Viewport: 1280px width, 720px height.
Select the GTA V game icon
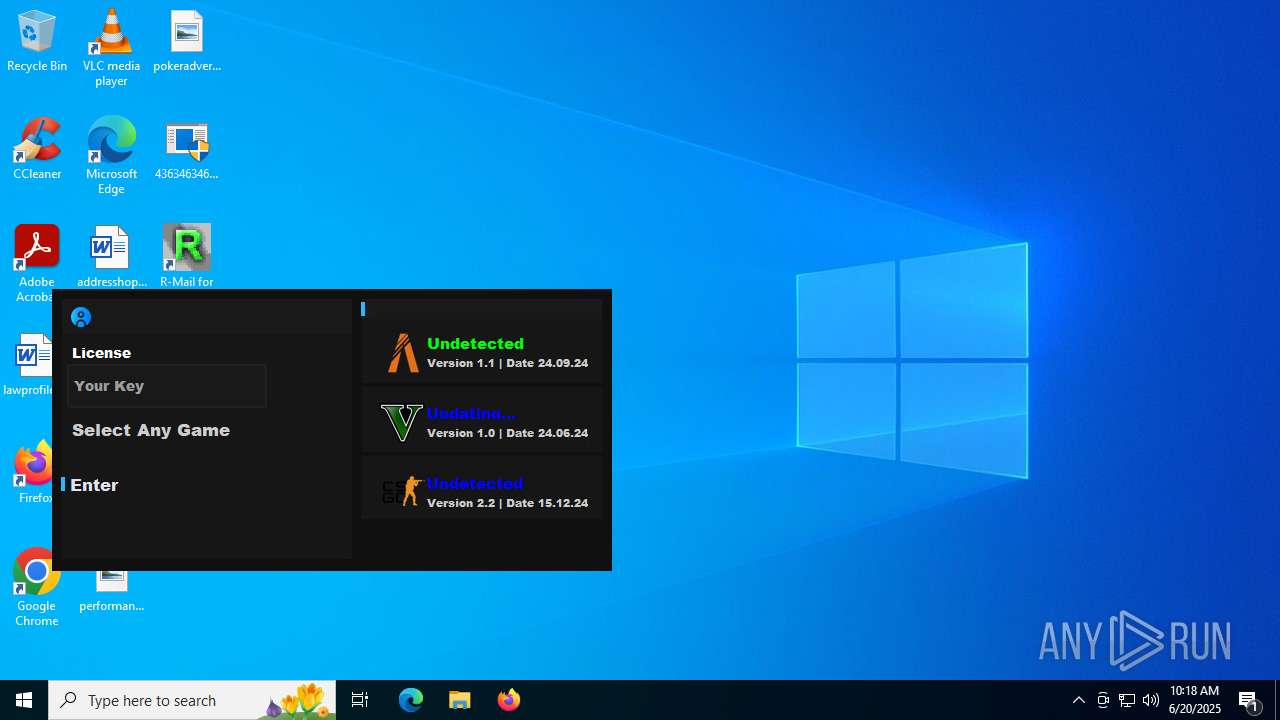coord(402,422)
